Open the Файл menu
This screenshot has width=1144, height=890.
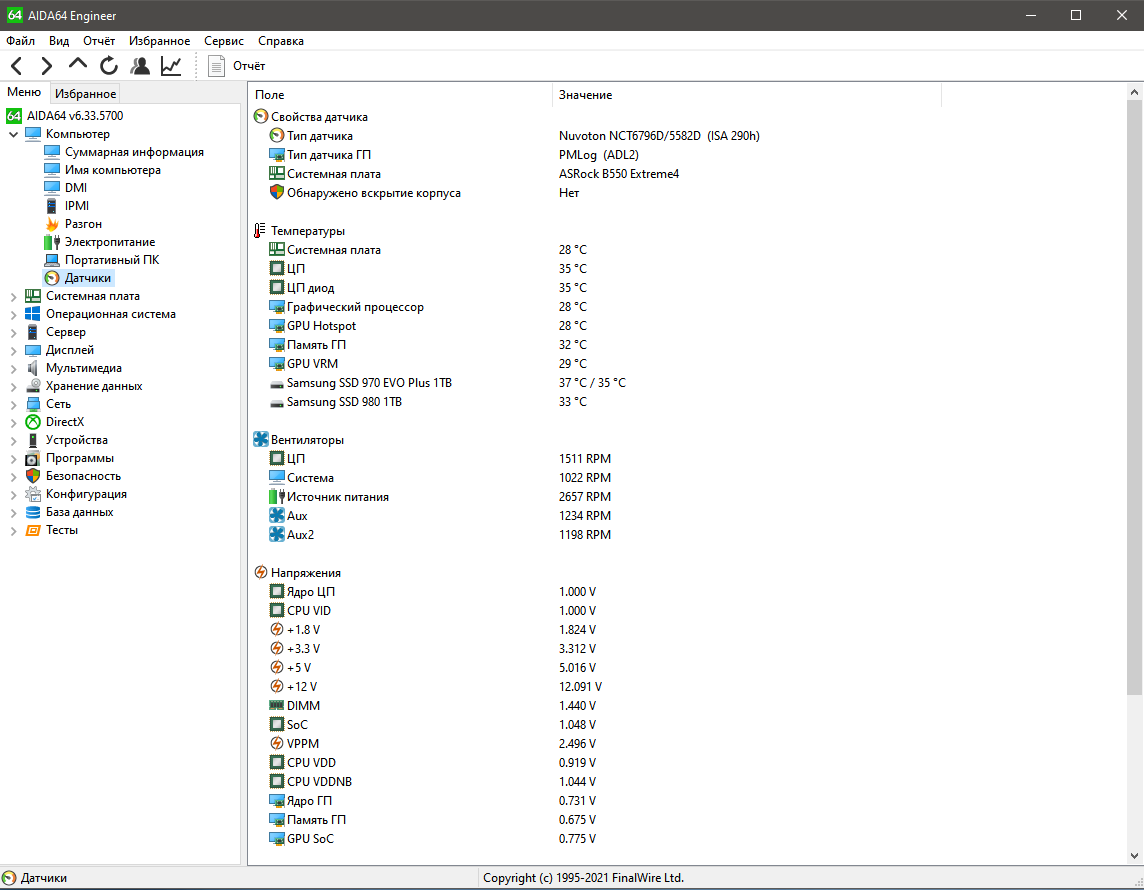click(20, 41)
